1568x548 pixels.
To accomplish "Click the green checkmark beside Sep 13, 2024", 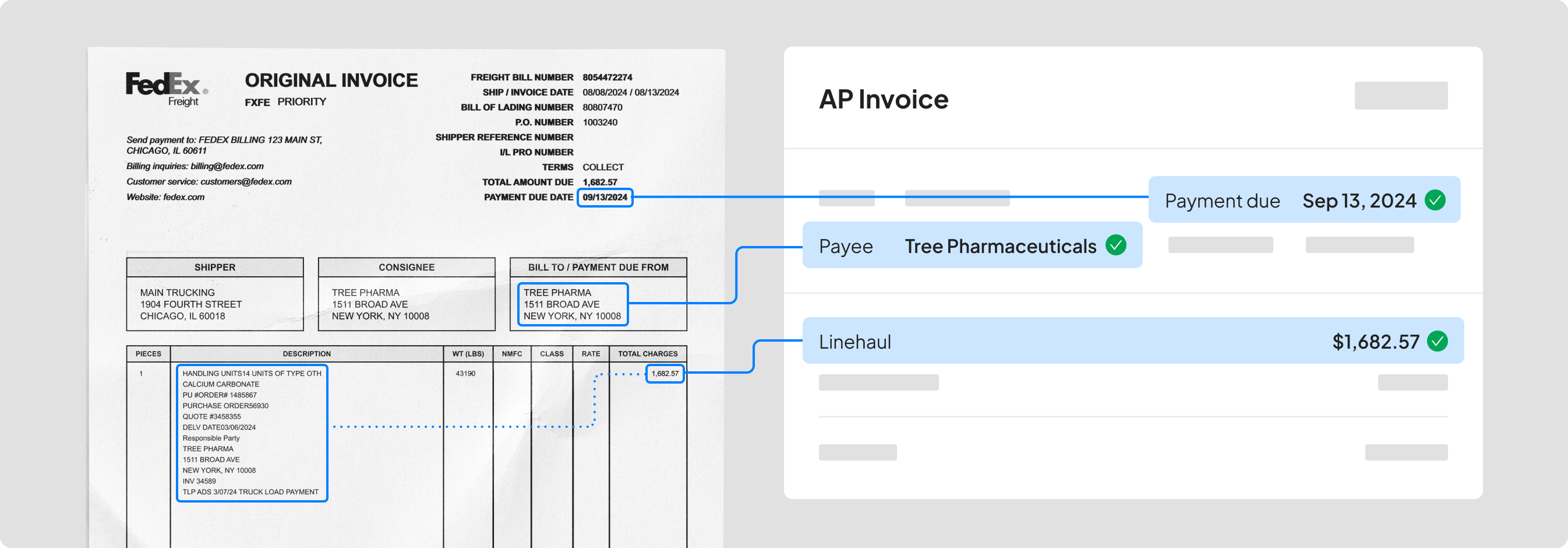I will pos(1436,200).
